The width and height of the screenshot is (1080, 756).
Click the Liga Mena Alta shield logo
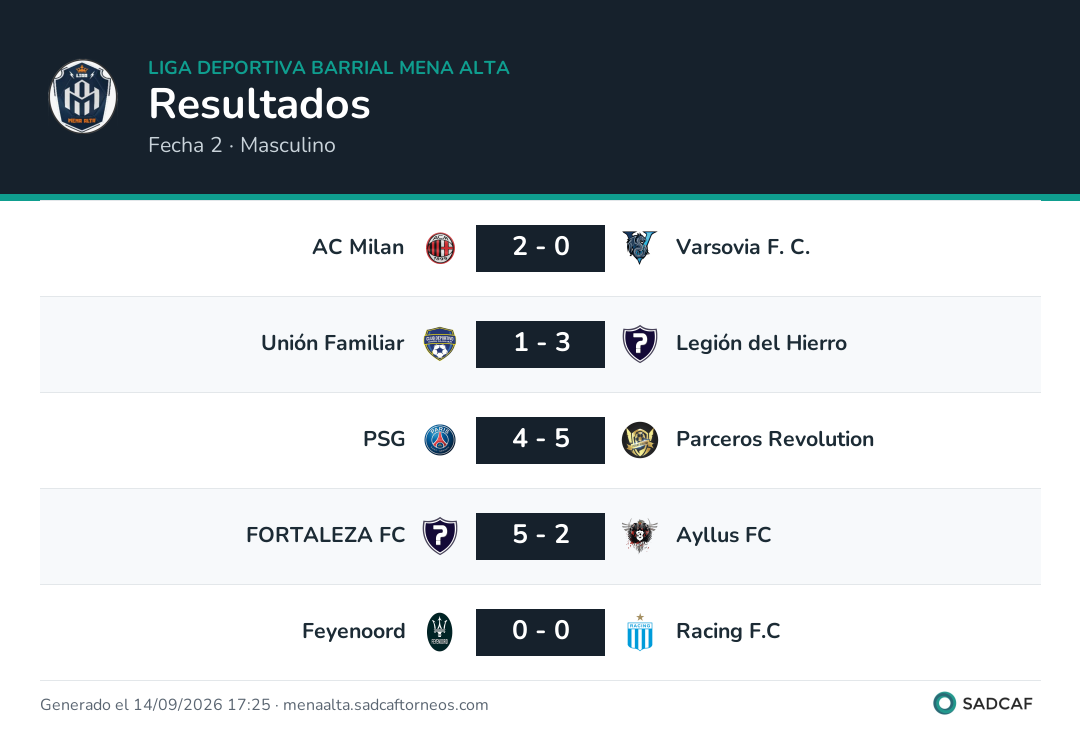(x=83, y=96)
